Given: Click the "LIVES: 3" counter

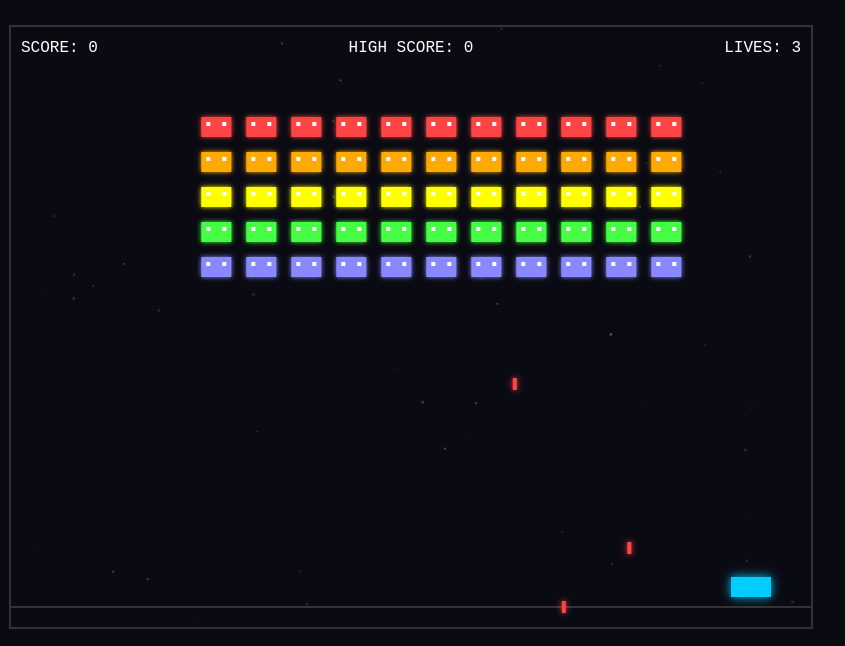Looking at the screenshot, I should coord(763,47).
